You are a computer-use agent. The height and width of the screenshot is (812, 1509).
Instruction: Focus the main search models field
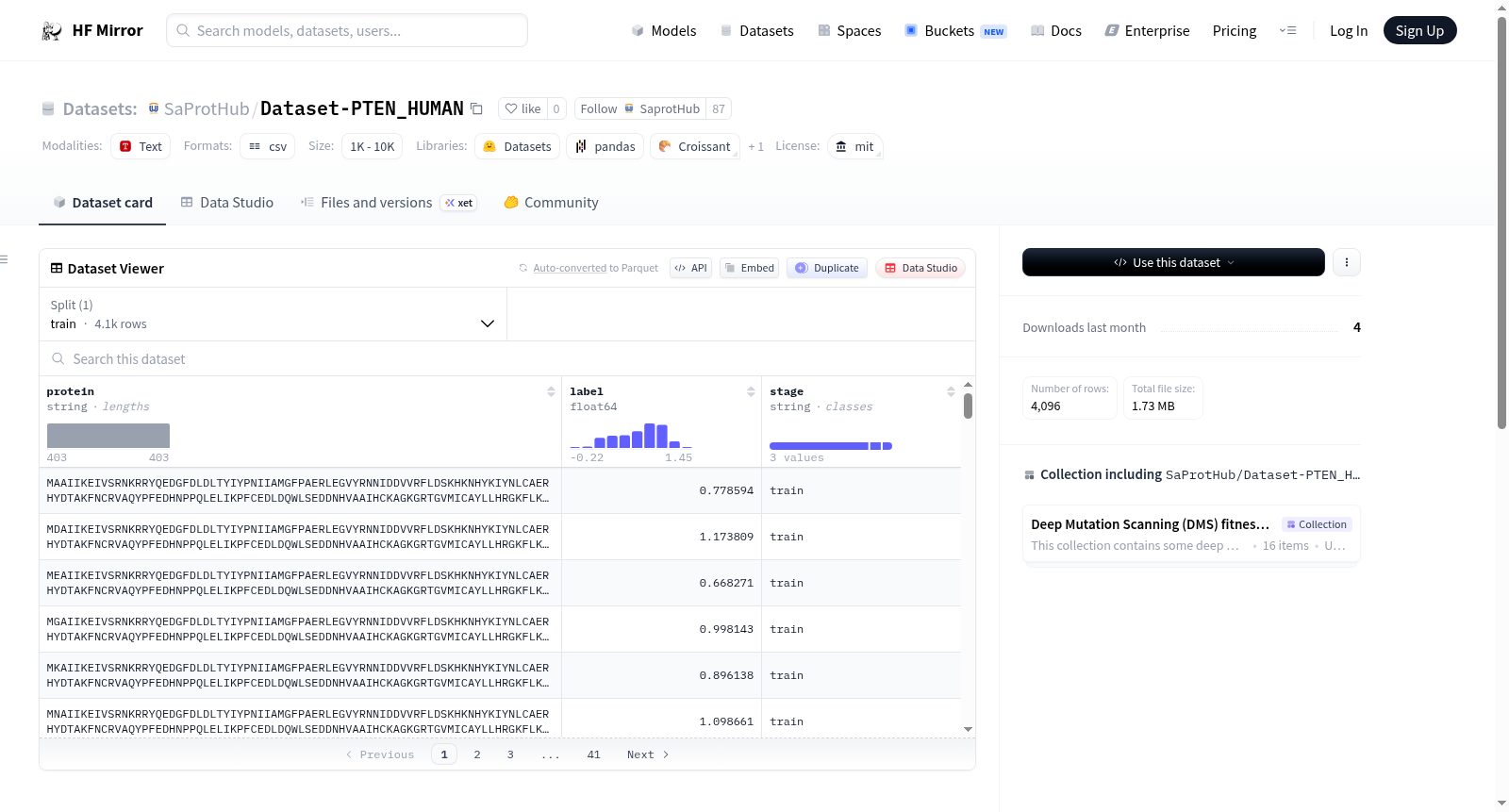347,31
